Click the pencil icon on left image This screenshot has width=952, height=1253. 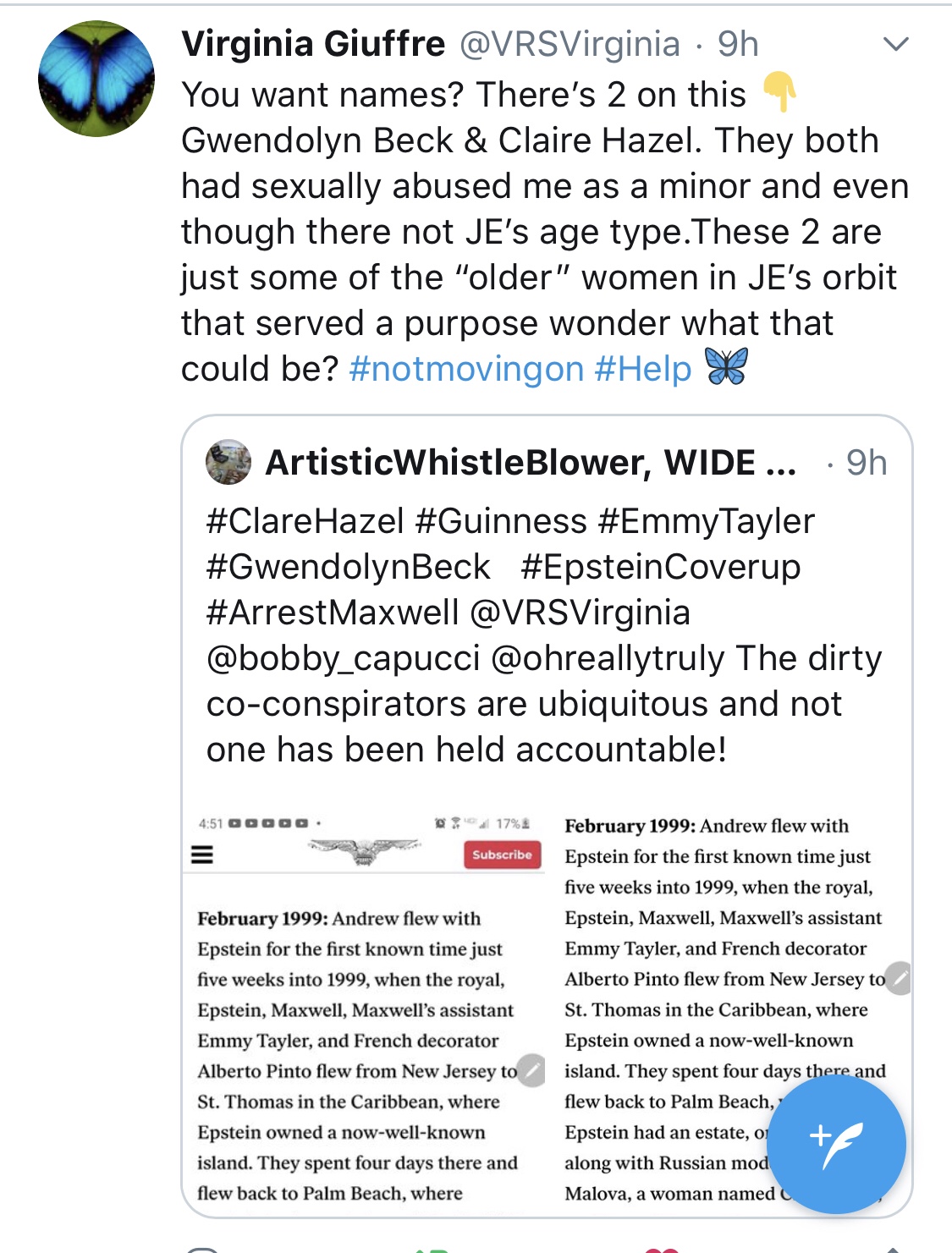click(x=531, y=1069)
